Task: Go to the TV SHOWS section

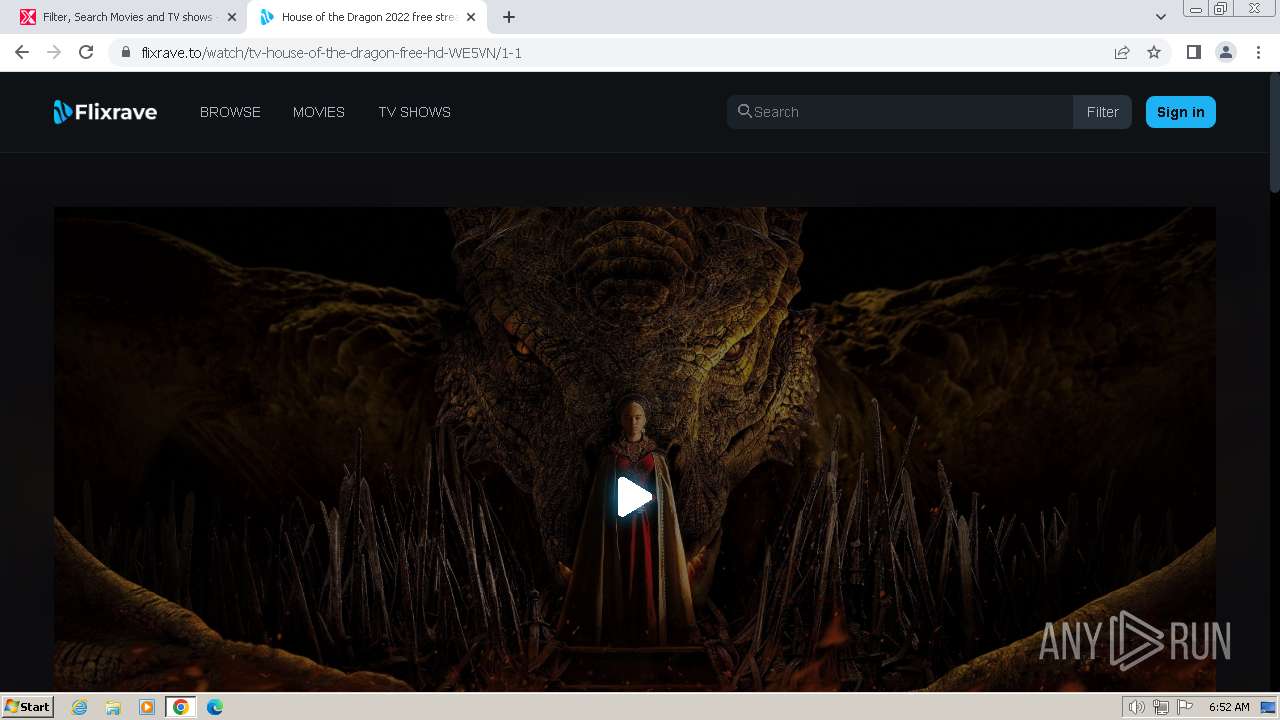Action: point(414,112)
